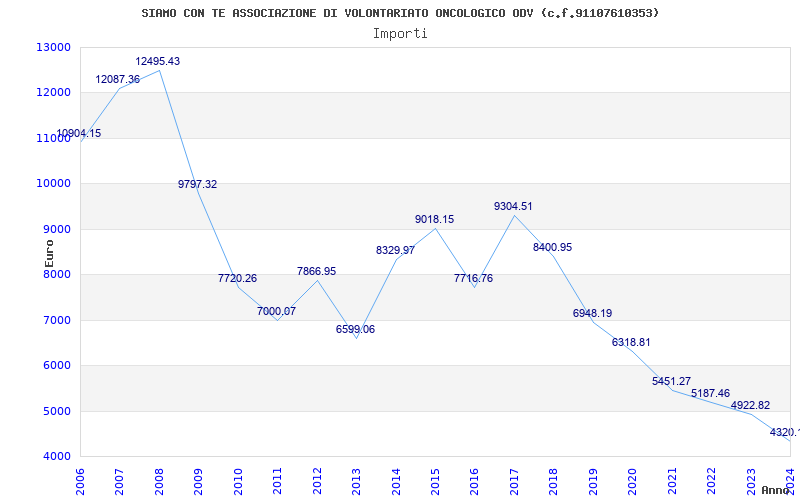Click the y-axis tick label 9000

pos(57,230)
